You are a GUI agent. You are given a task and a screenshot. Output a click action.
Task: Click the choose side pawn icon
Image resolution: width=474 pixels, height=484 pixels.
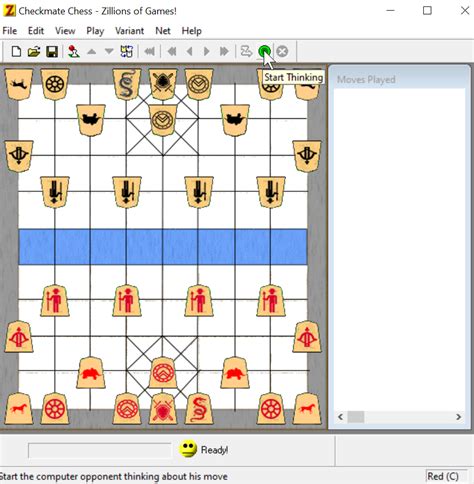[x=73, y=52]
